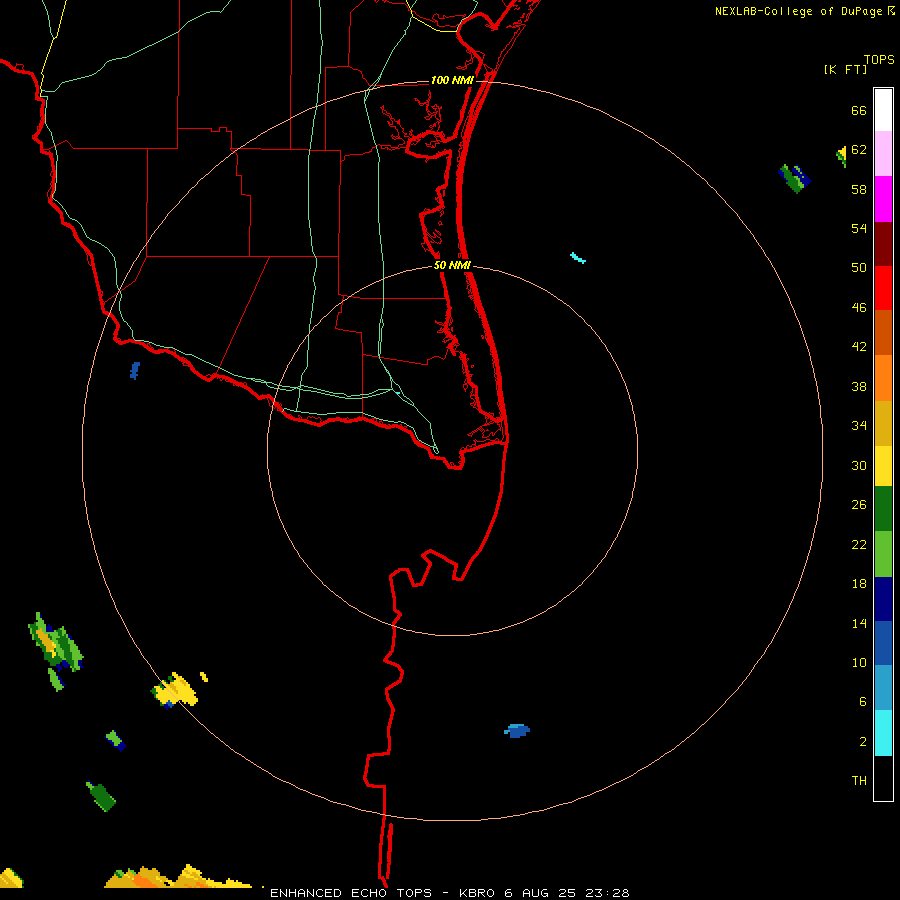
Task: Click the green and blue echo near legend
Action: pos(795,179)
